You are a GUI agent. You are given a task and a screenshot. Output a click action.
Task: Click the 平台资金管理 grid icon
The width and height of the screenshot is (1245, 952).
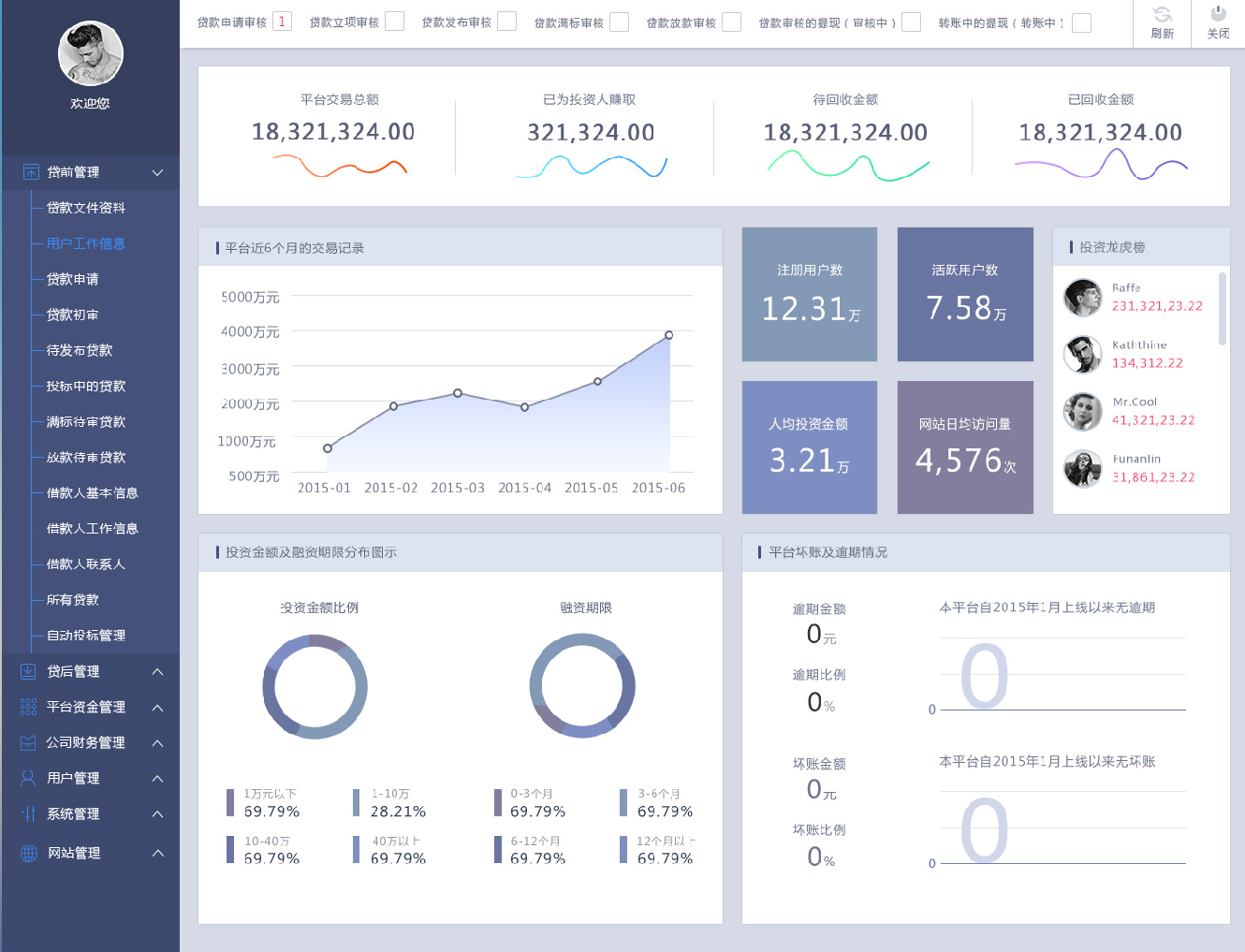pyautogui.click(x=28, y=707)
